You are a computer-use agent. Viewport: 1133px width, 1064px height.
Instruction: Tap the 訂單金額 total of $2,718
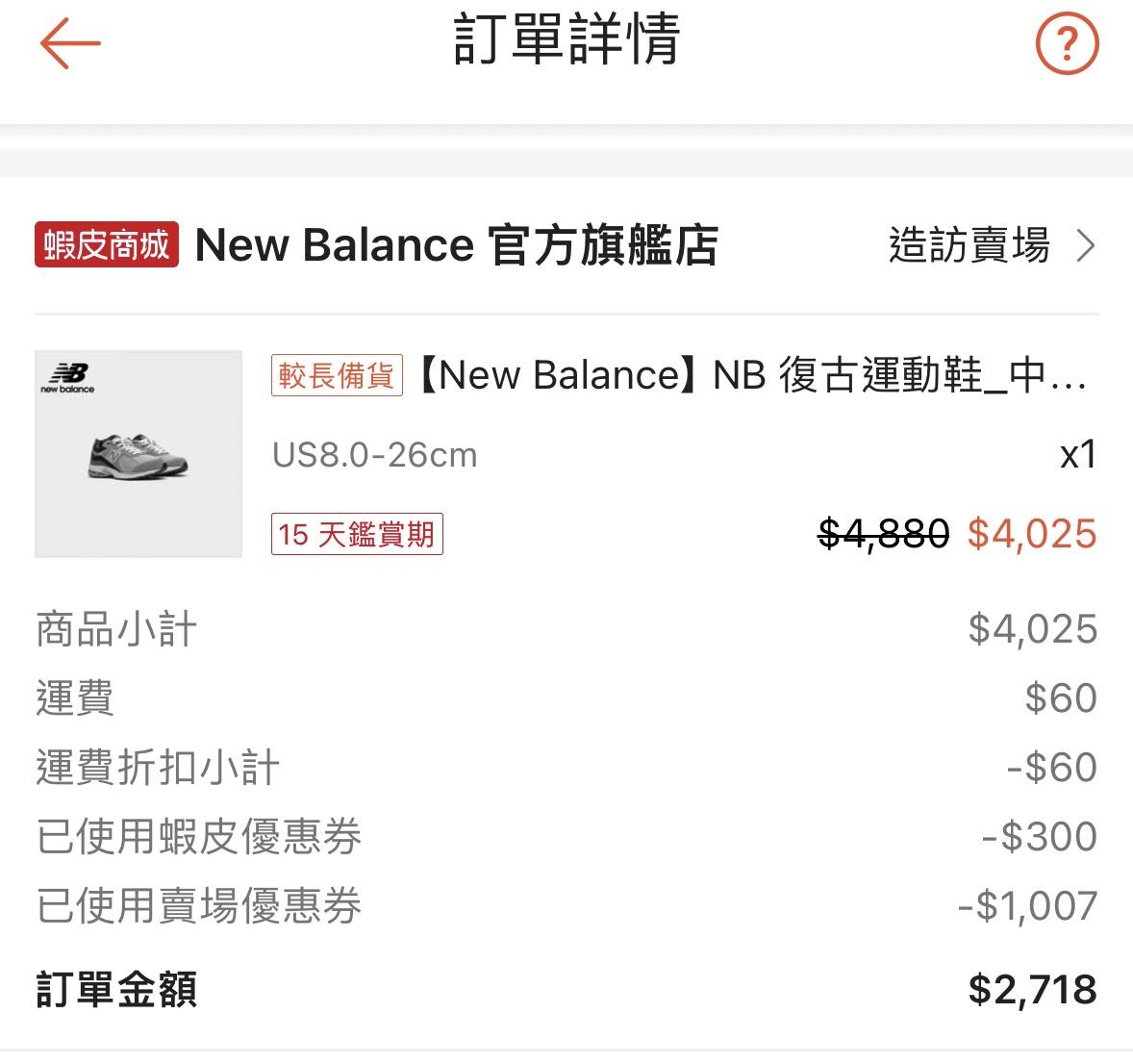point(1032,990)
